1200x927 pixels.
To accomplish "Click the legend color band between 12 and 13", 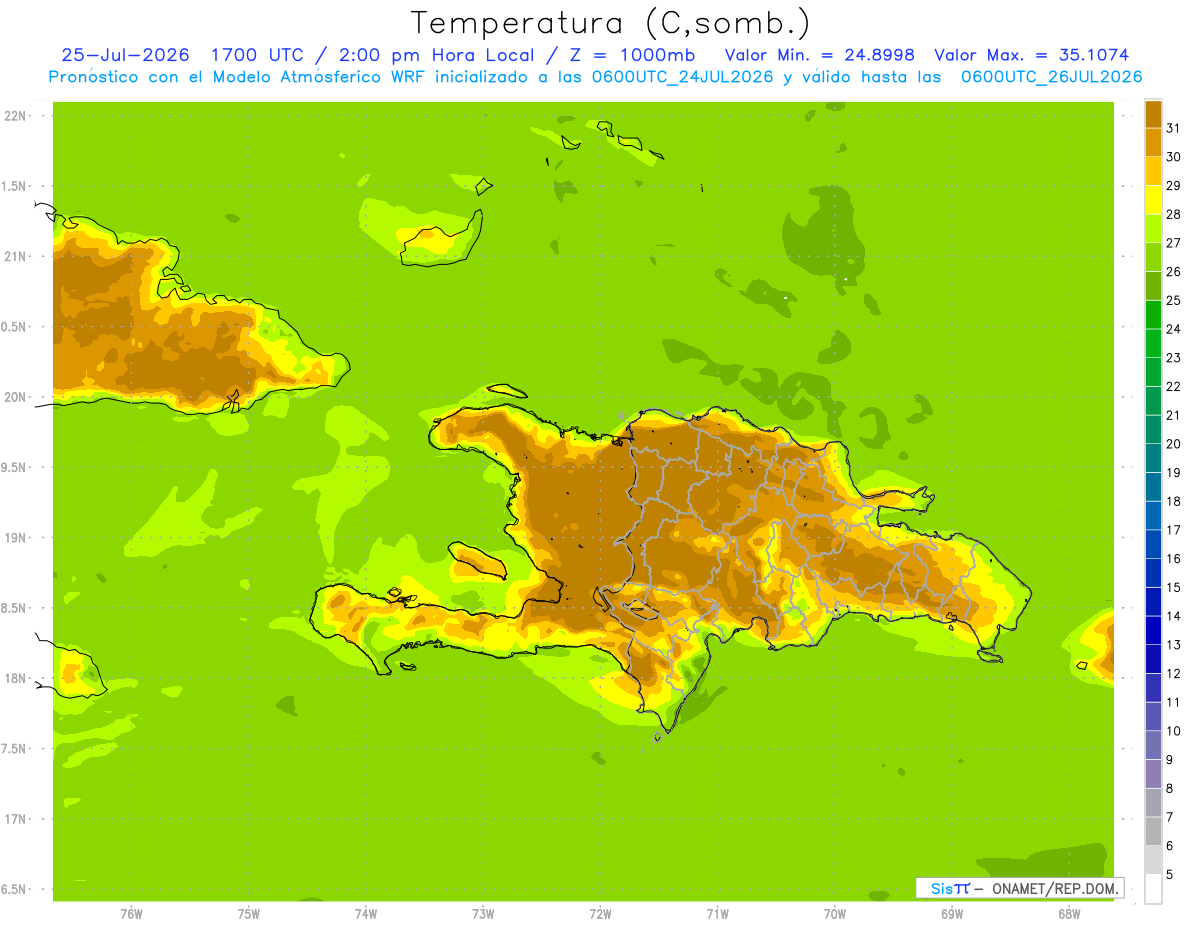I will pyautogui.click(x=1153, y=659).
